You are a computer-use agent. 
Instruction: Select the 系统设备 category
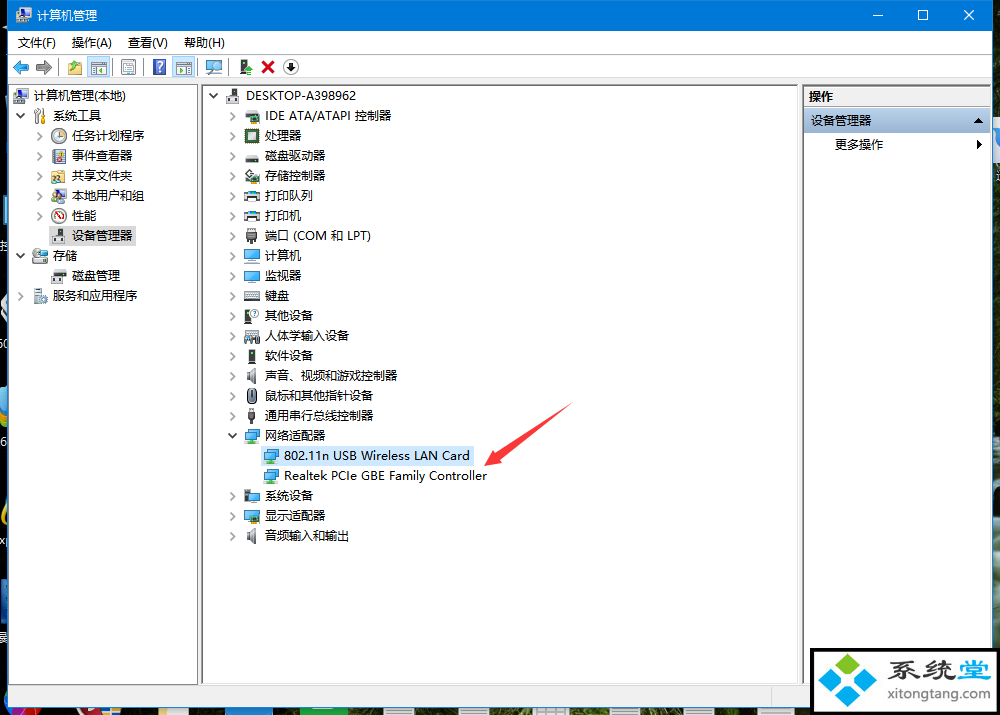pyautogui.click(x=289, y=496)
